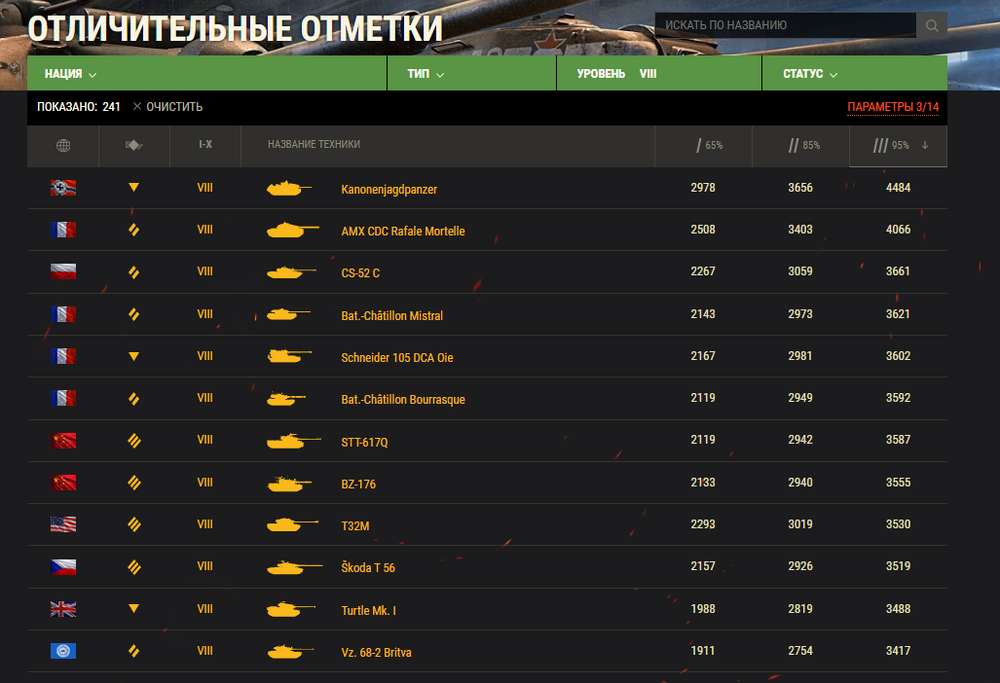Open the AMX CDC Rafale Mortelle link

pyautogui.click(x=403, y=231)
